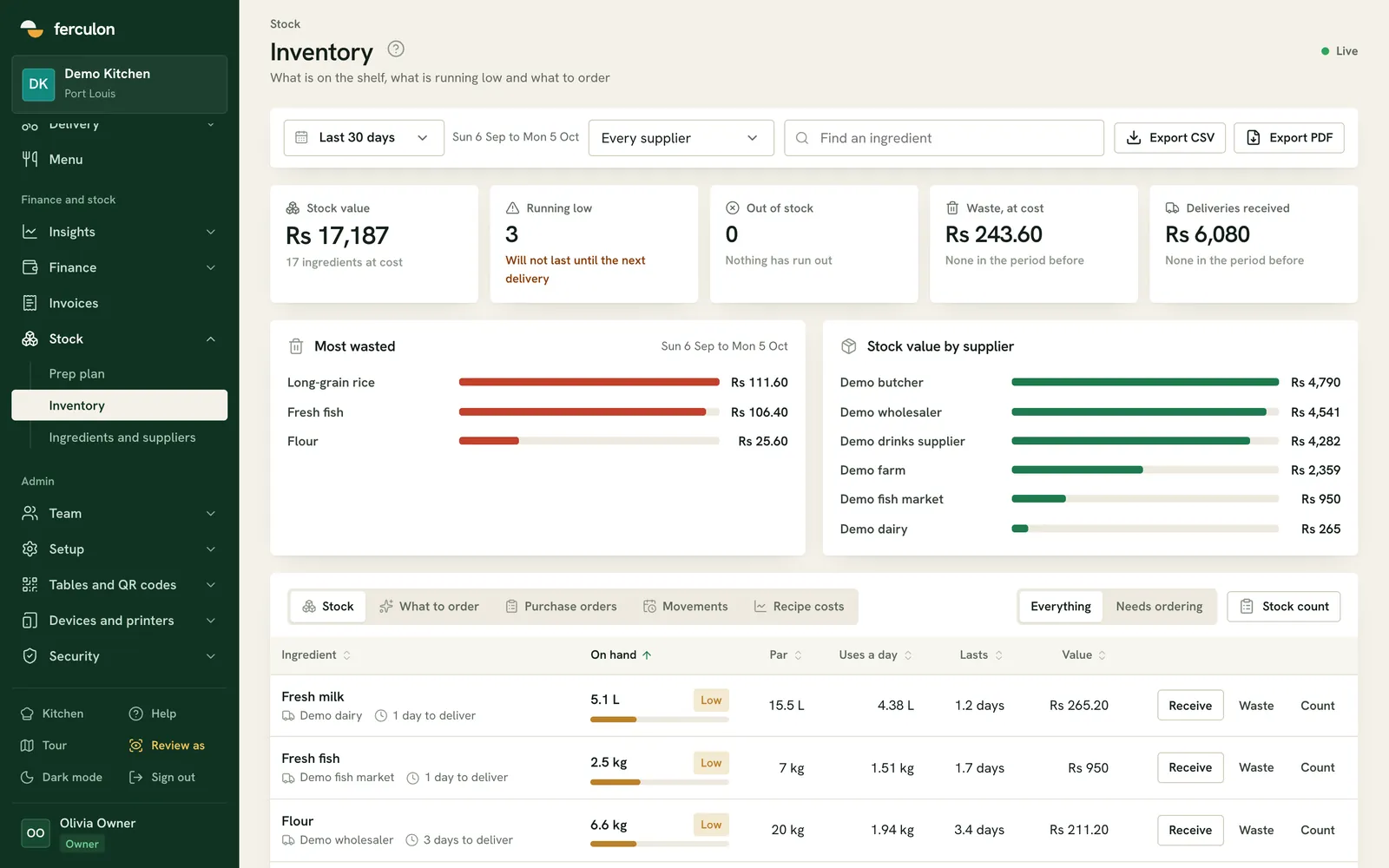Click the Fresh milk on-hand level bar
The height and width of the screenshot is (868, 1389).
click(660, 720)
